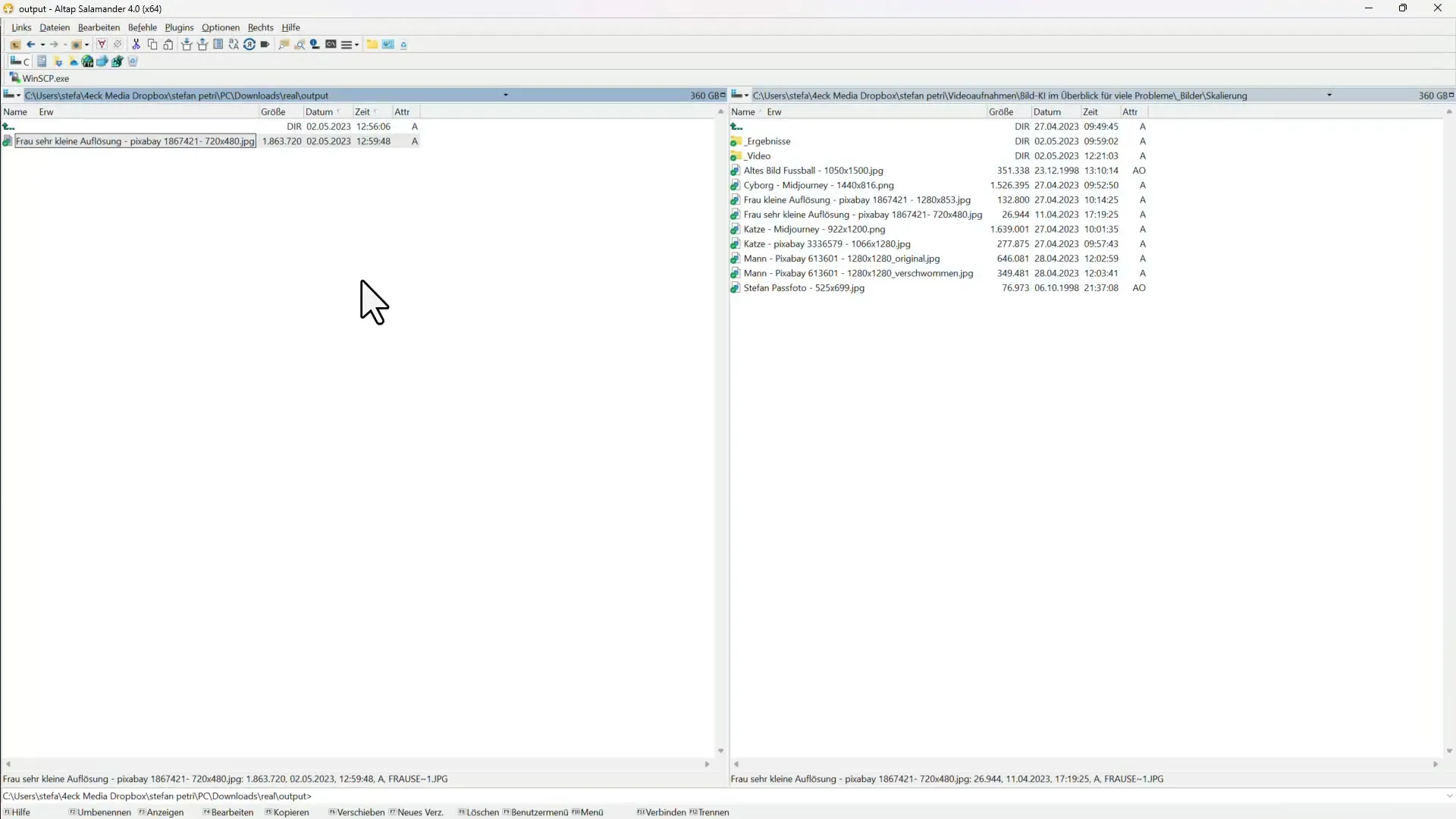The width and height of the screenshot is (1456, 819).
Task: Click the OneDrive cloud icon in drive bar
Action: pyautogui.click(x=74, y=62)
